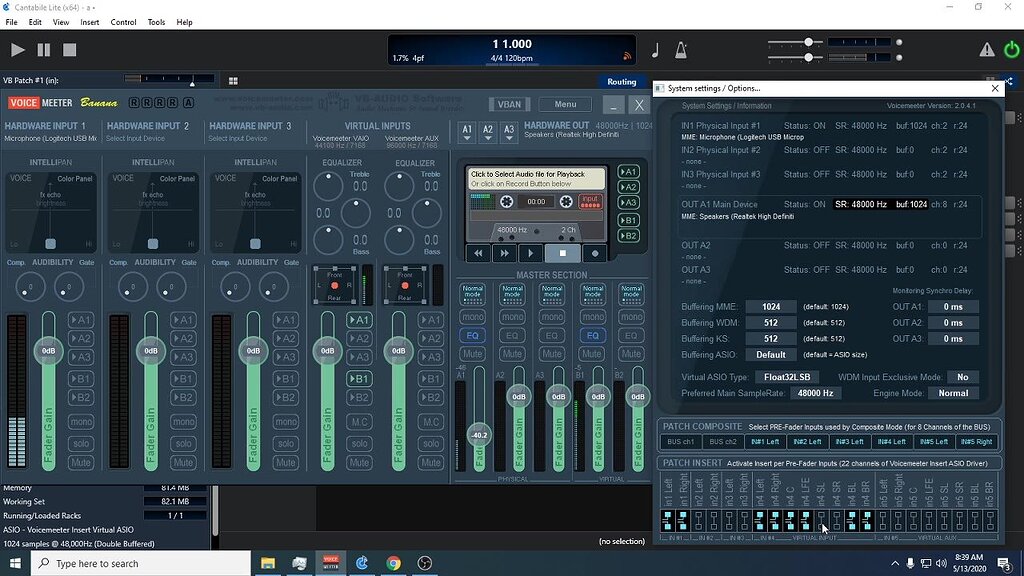This screenshot has width=1024, height=576.
Task: Mute the Microphone hardware input strip
Action: click(x=83, y=462)
